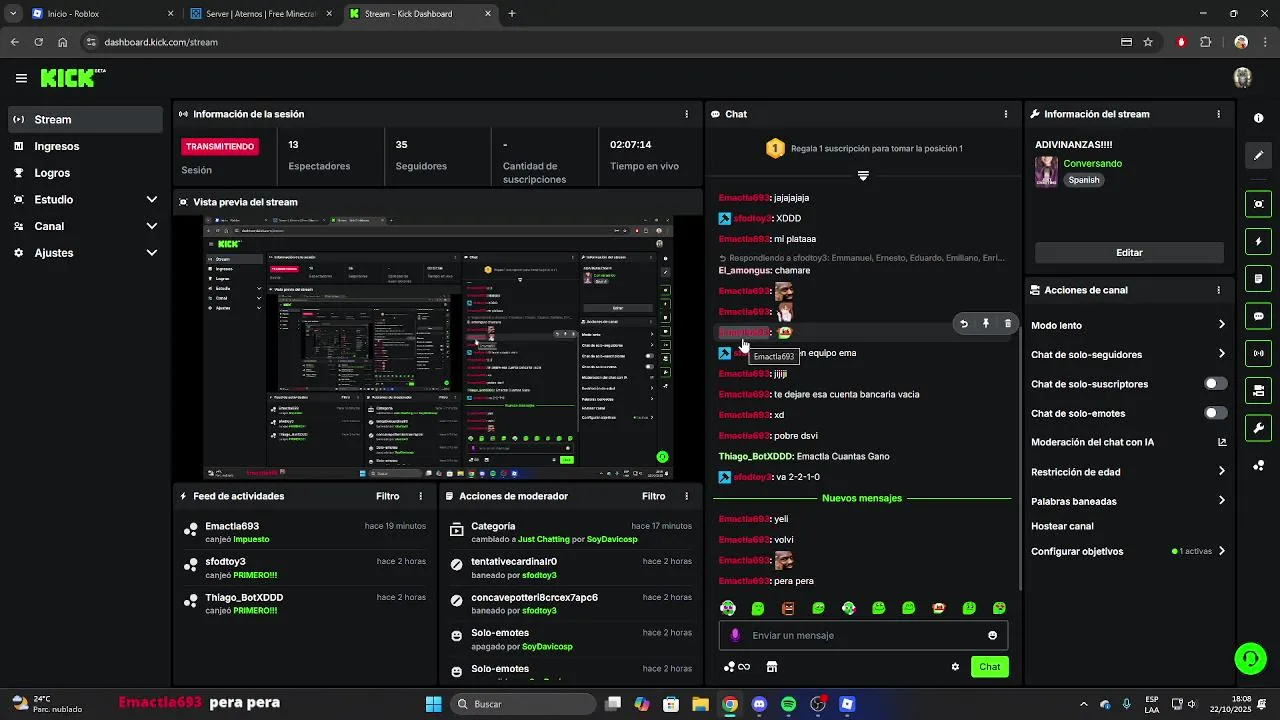
Task: Open the stream preview thumbnail
Action: 438,348
